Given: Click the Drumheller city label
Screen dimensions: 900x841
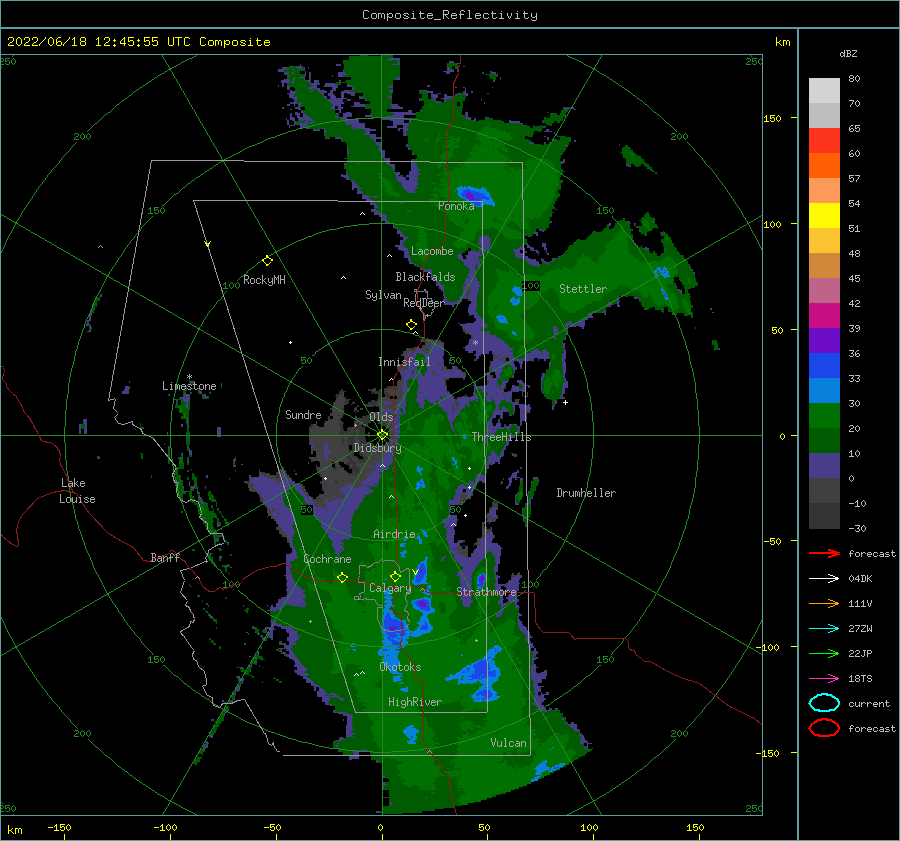Looking at the screenshot, I should pos(586,493).
